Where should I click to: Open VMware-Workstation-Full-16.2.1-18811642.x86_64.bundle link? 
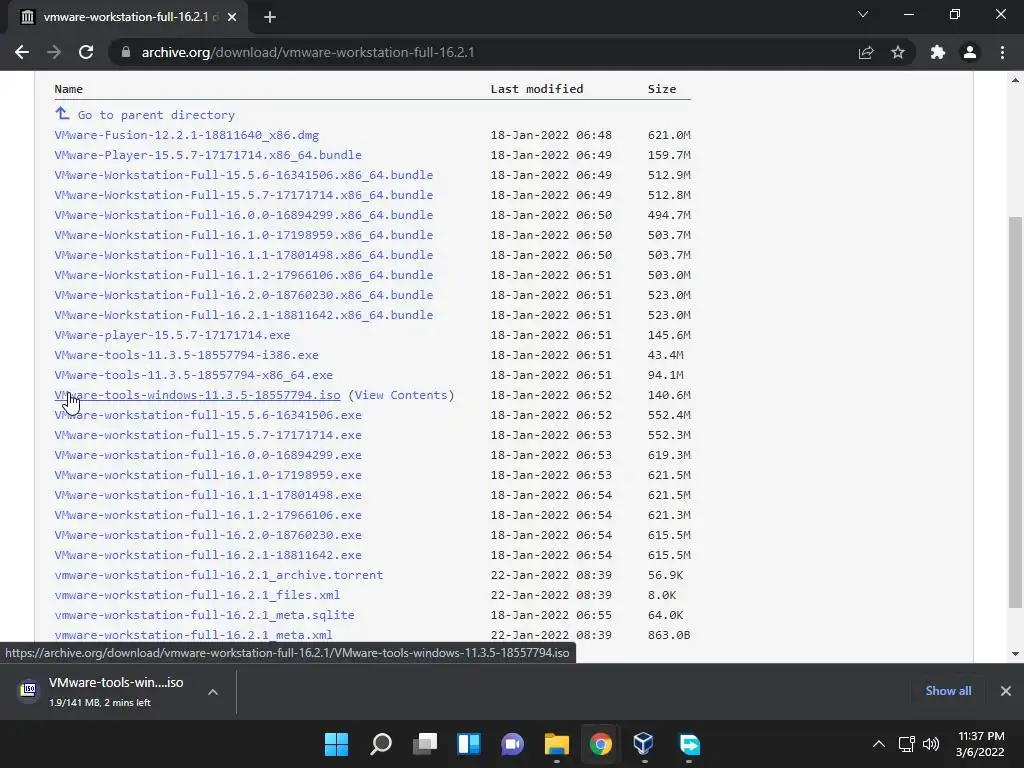click(244, 315)
